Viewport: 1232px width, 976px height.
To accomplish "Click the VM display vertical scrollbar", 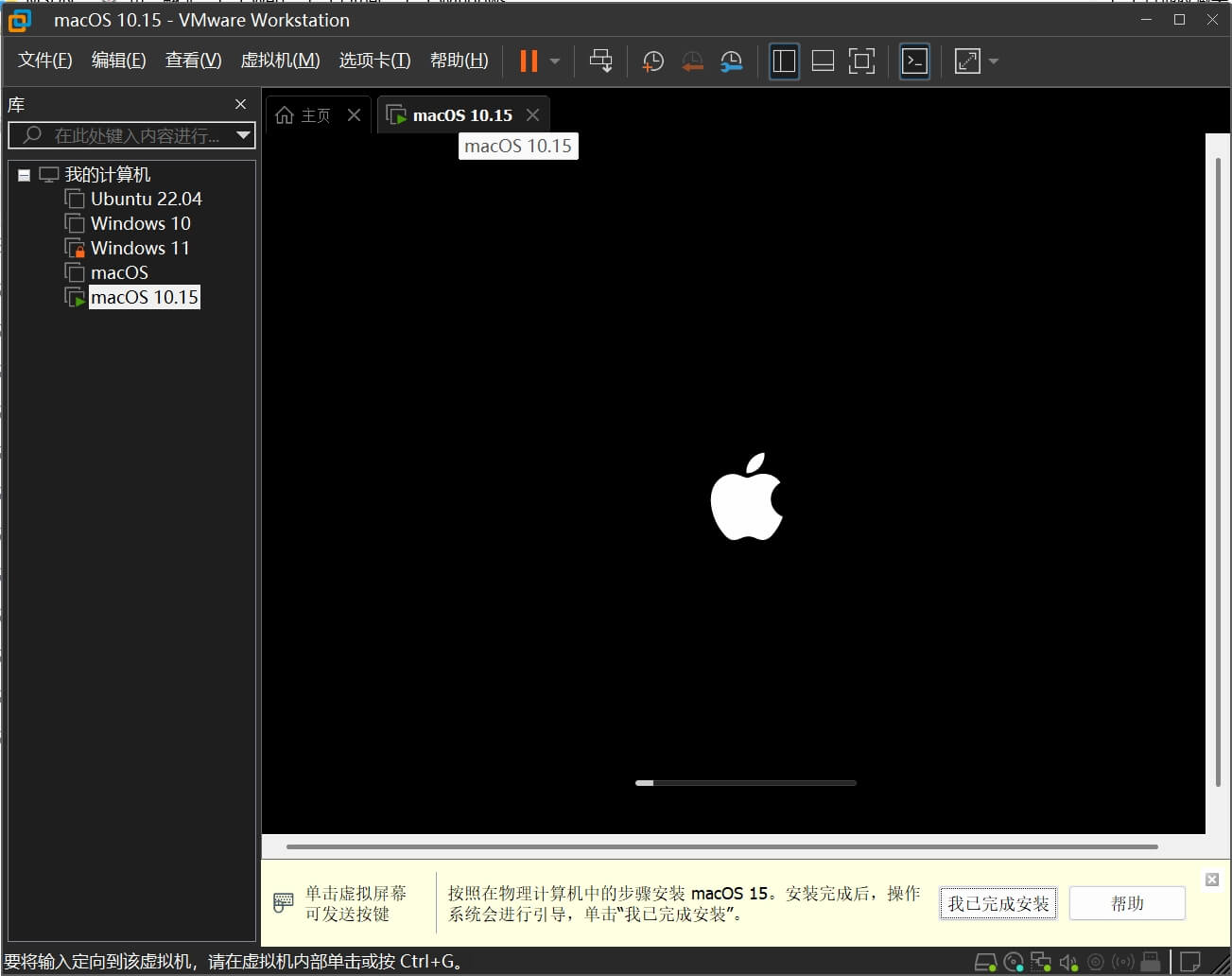I will [1218, 473].
